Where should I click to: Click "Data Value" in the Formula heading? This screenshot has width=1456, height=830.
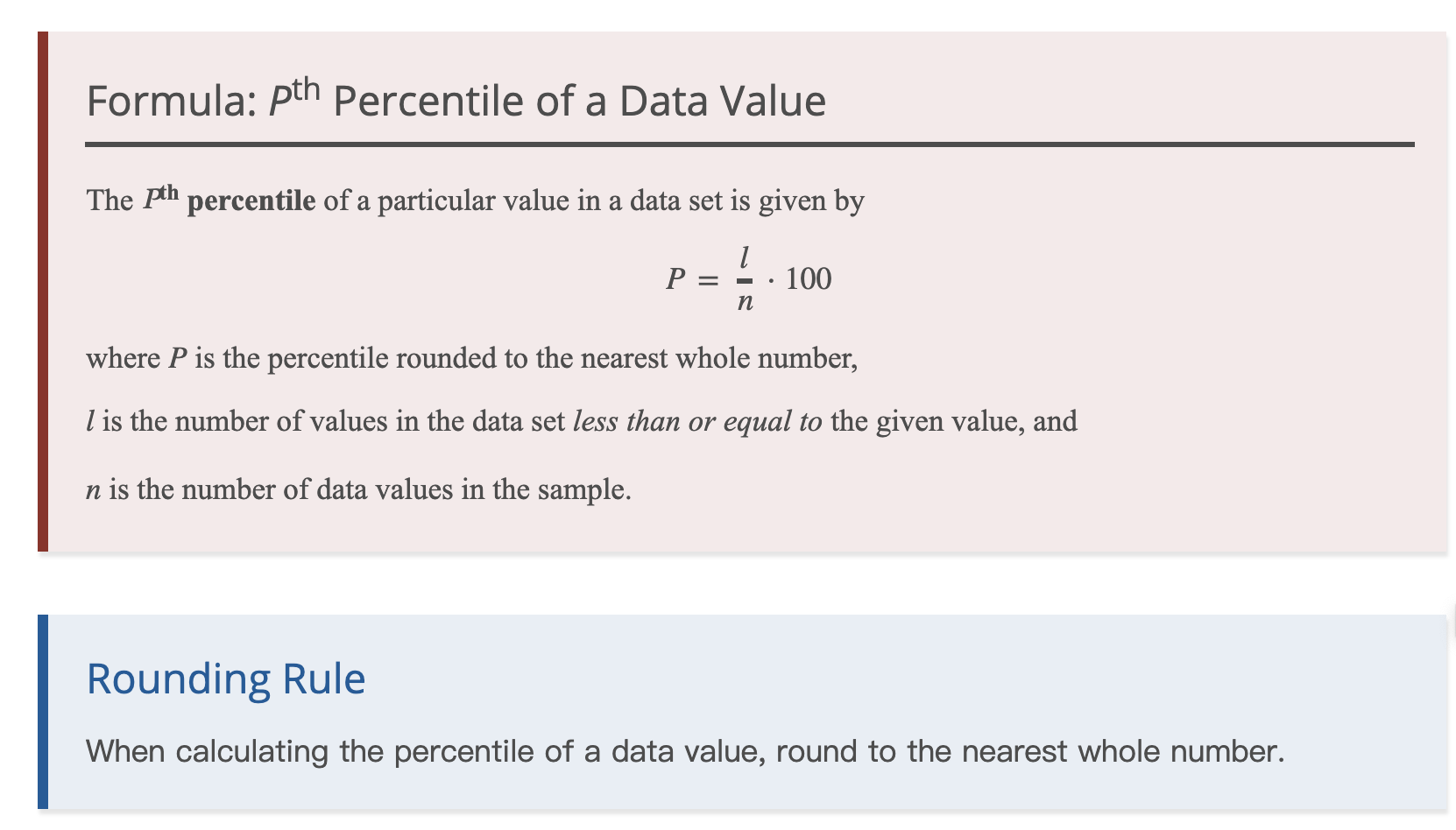tap(722, 101)
